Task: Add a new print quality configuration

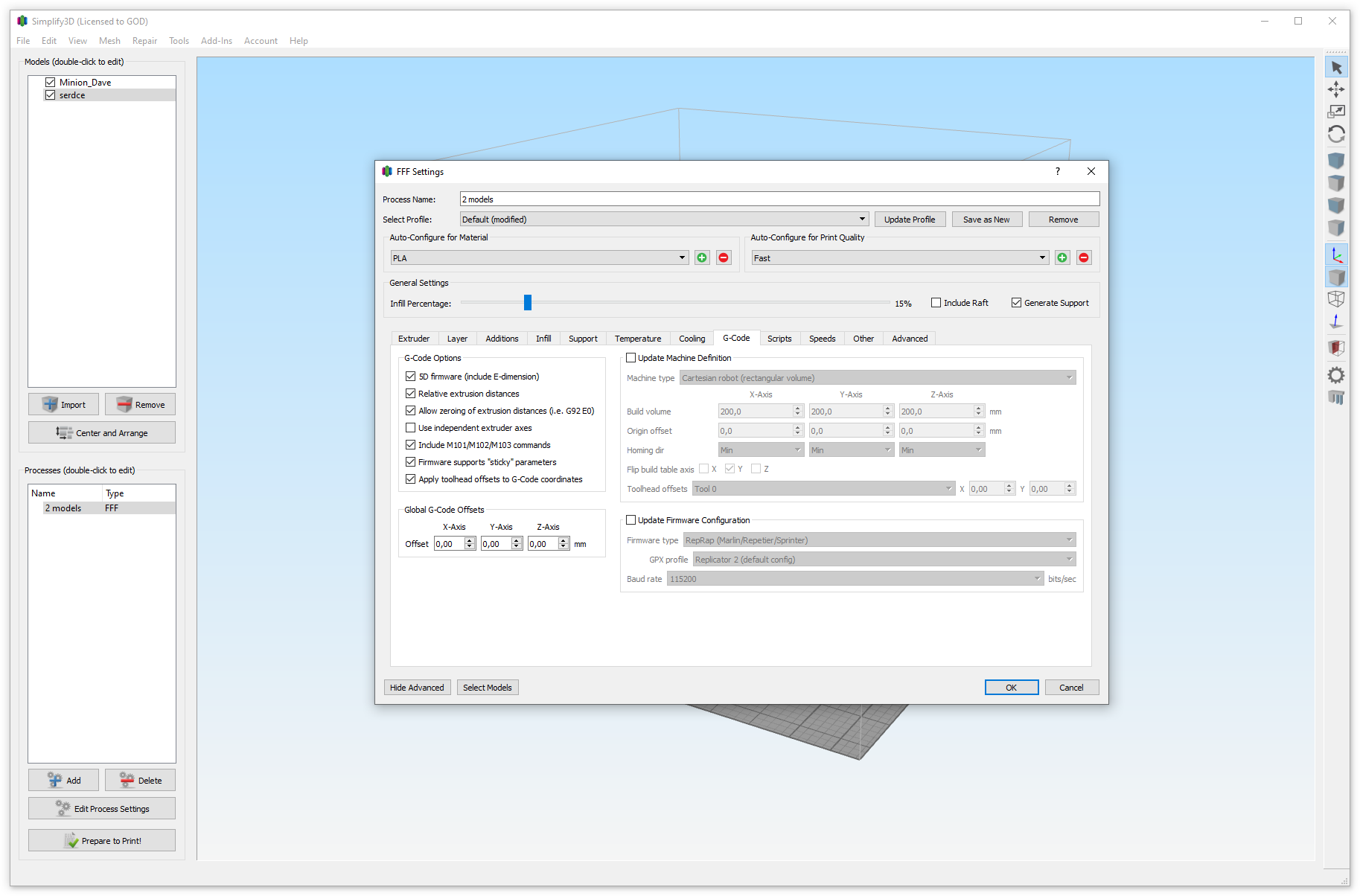Action: (1062, 257)
